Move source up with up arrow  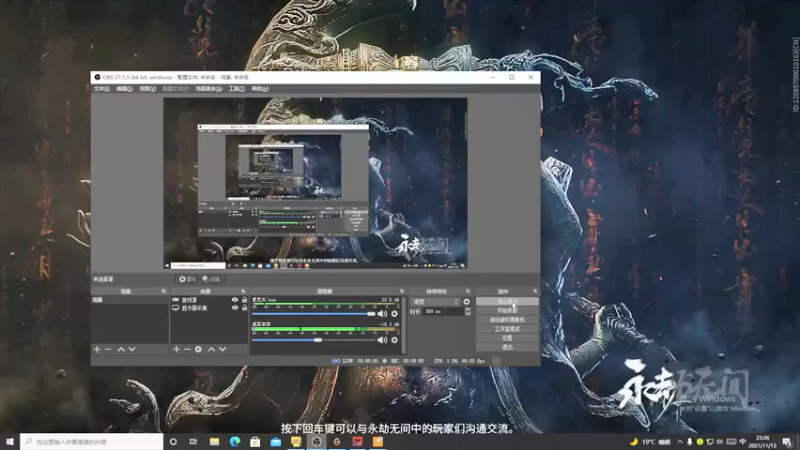[x=211, y=349]
